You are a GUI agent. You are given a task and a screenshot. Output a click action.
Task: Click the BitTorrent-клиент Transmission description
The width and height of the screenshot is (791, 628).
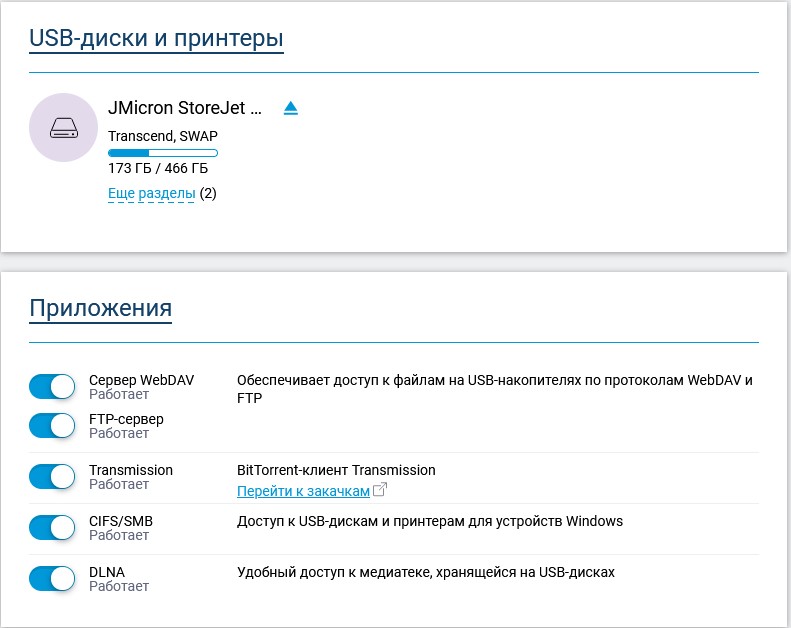coord(336,470)
